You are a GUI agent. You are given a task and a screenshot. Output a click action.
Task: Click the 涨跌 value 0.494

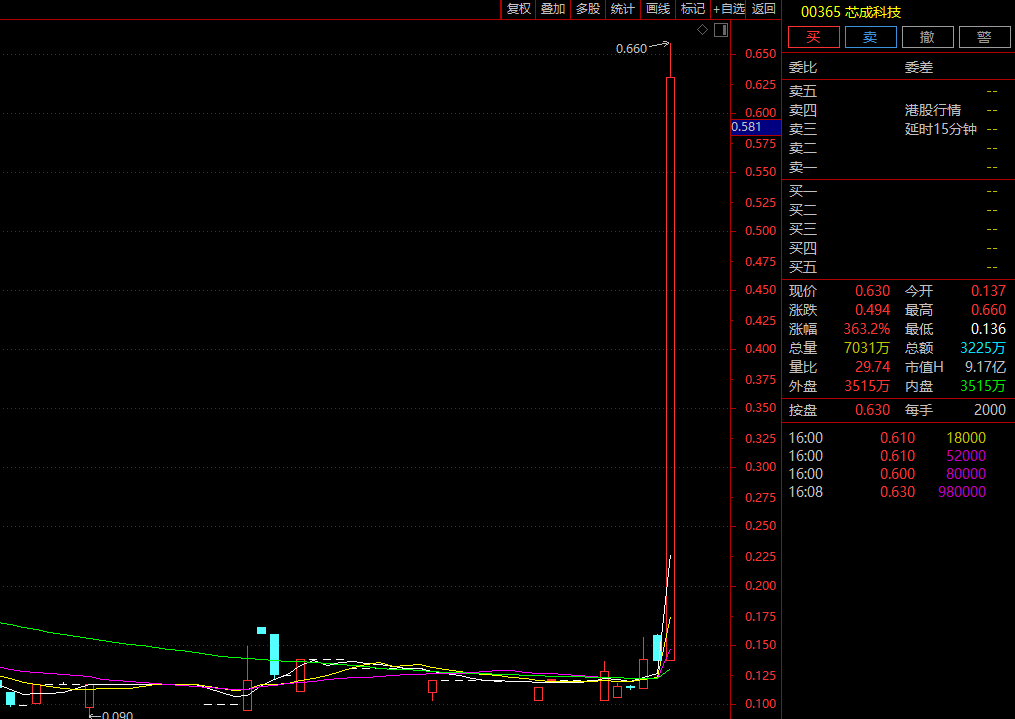[873, 310]
